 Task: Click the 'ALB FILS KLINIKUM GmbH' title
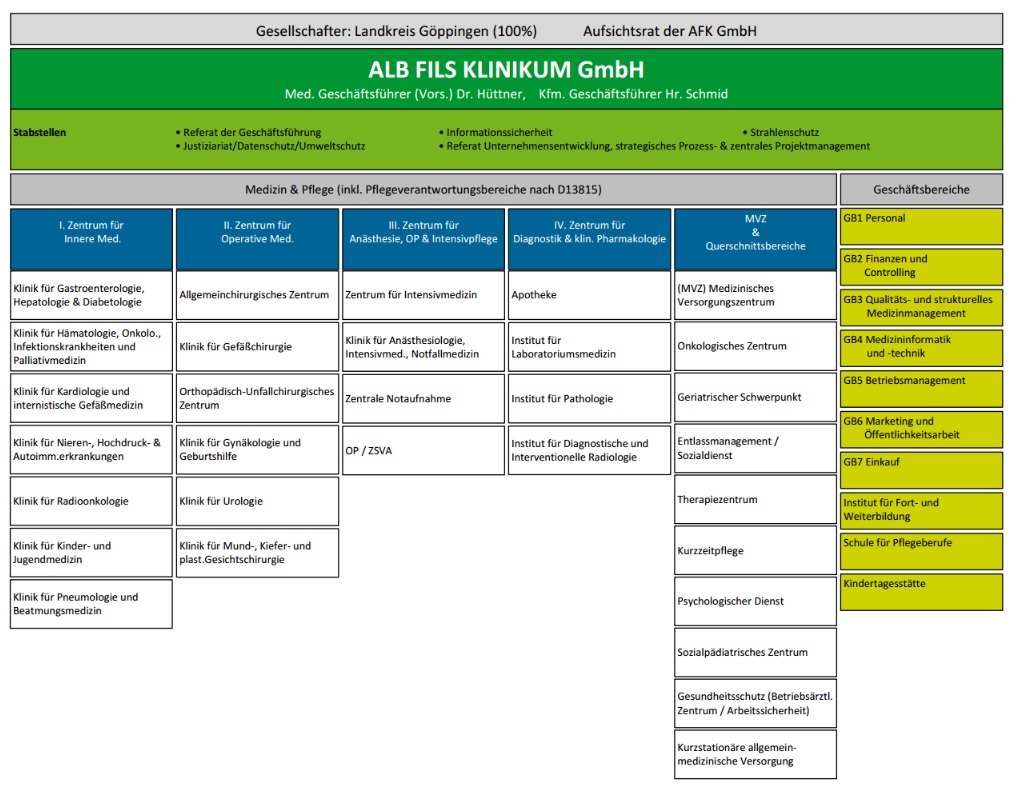(506, 69)
